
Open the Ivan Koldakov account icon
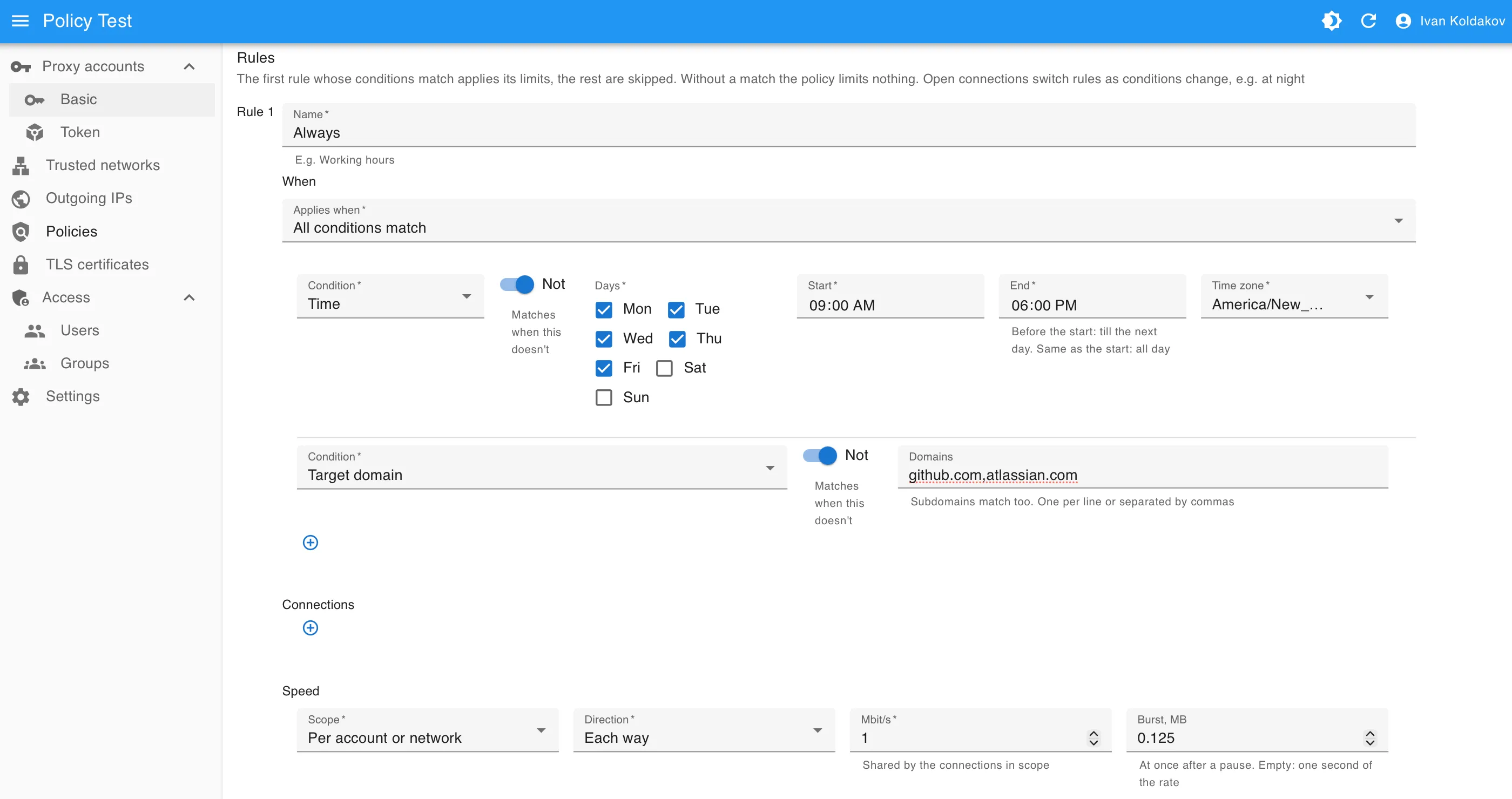[1403, 21]
